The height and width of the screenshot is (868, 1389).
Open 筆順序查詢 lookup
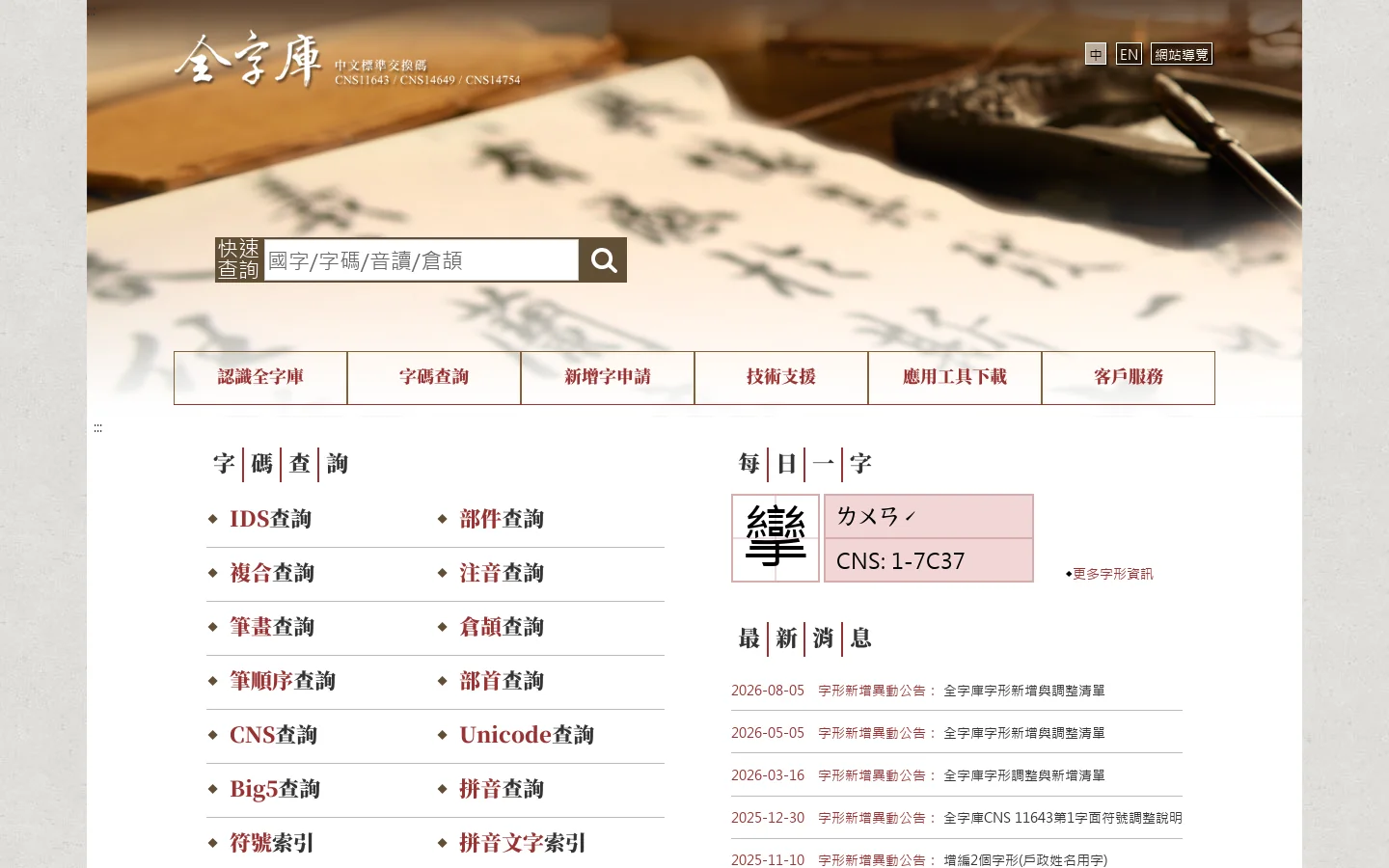click(x=283, y=681)
